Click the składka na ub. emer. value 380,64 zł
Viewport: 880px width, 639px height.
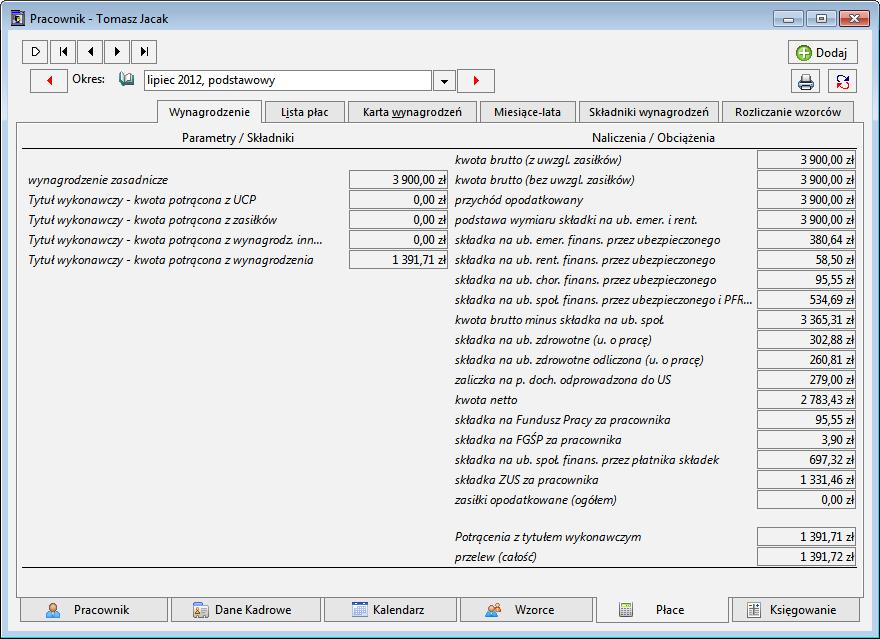pos(806,240)
